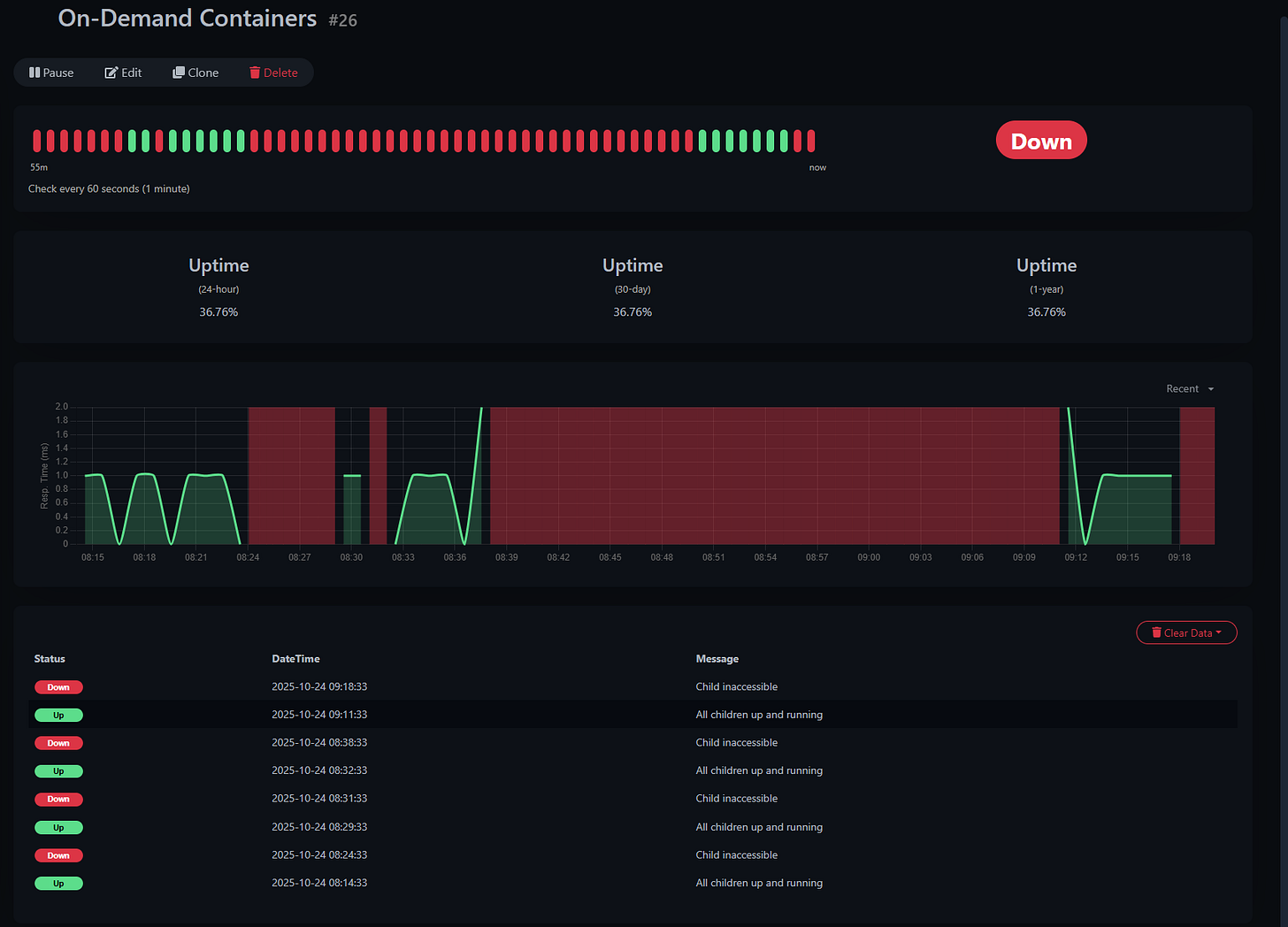Click the Down badge for 08:31:33 entry
Viewport: 1288px width, 927px height.
point(58,799)
